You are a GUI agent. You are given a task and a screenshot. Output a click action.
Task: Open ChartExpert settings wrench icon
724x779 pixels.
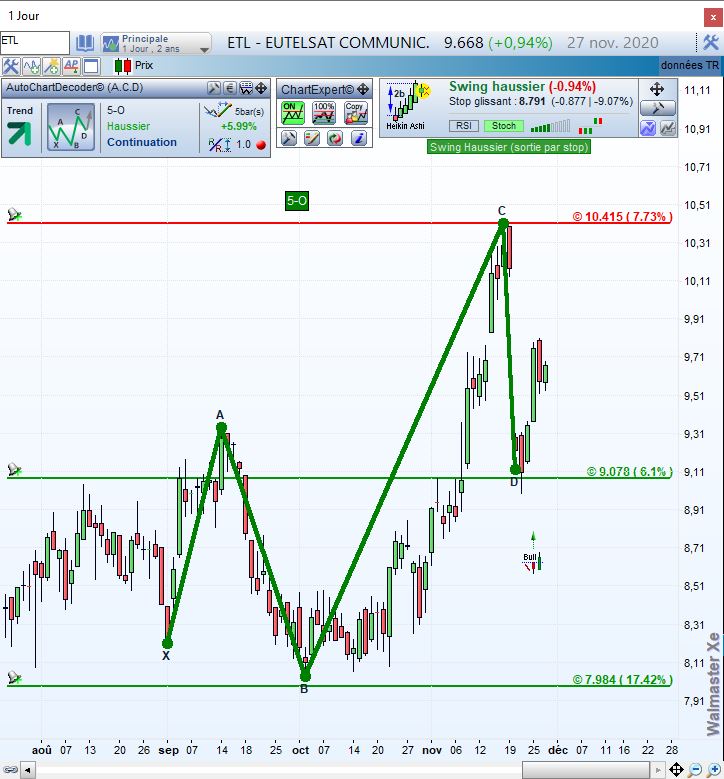coord(289,138)
